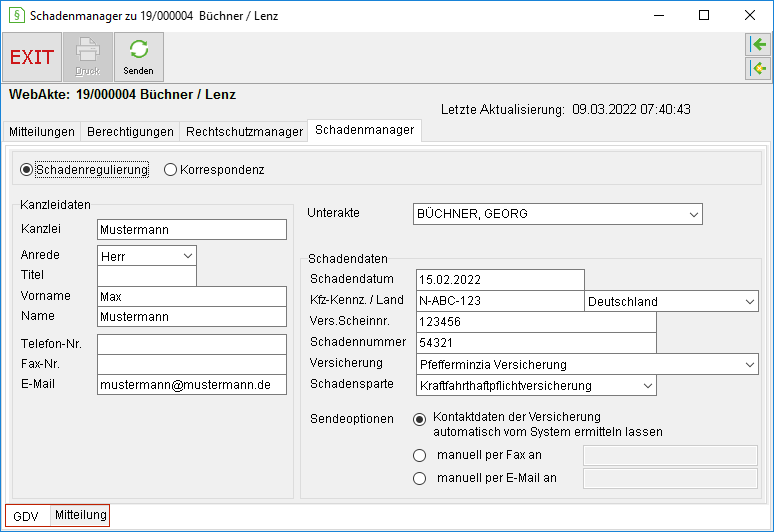The width and height of the screenshot is (774, 532).
Task: Click the Schadennummer field 54321
Action: [536, 342]
